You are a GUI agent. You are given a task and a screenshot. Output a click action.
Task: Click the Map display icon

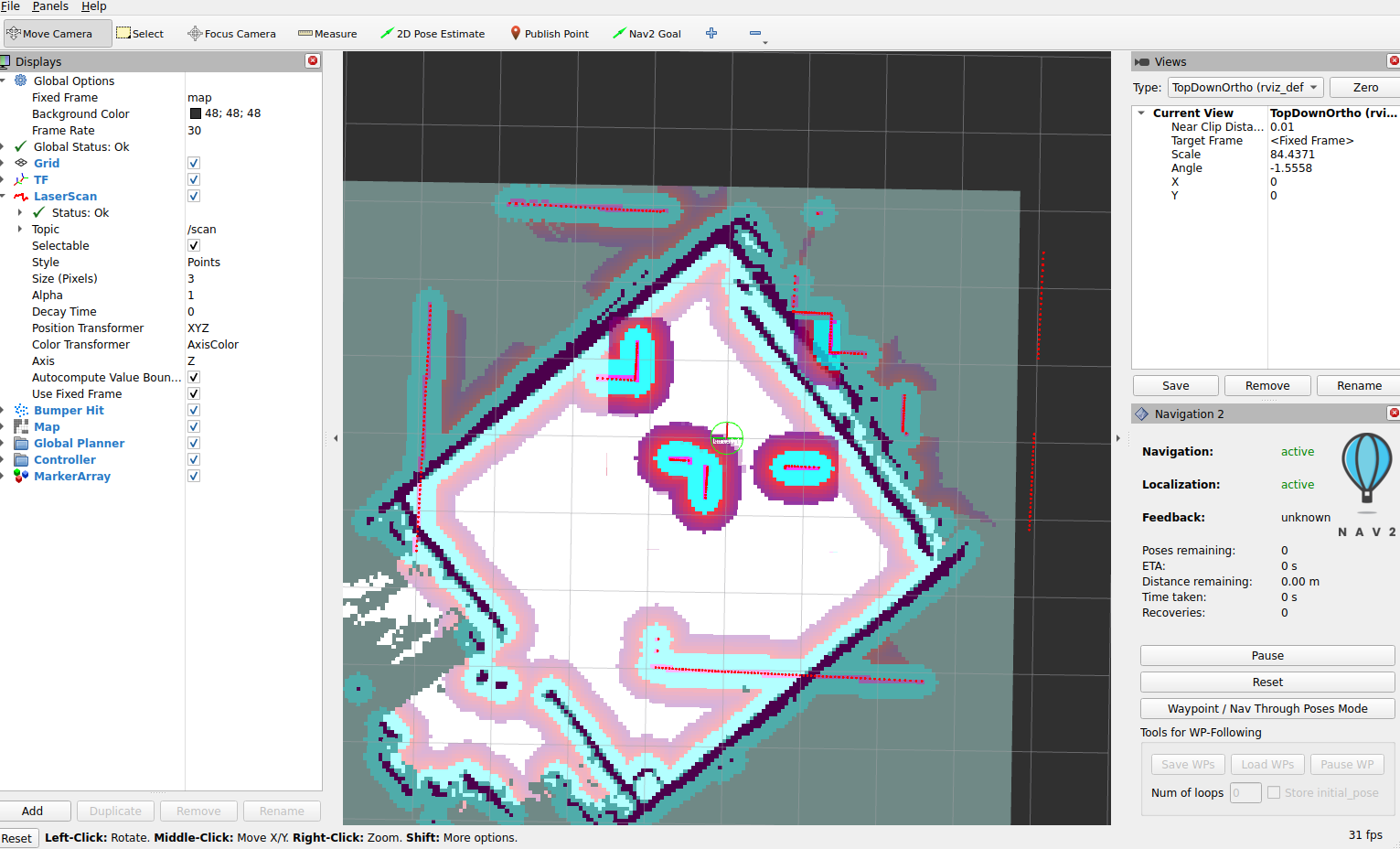[x=21, y=426]
